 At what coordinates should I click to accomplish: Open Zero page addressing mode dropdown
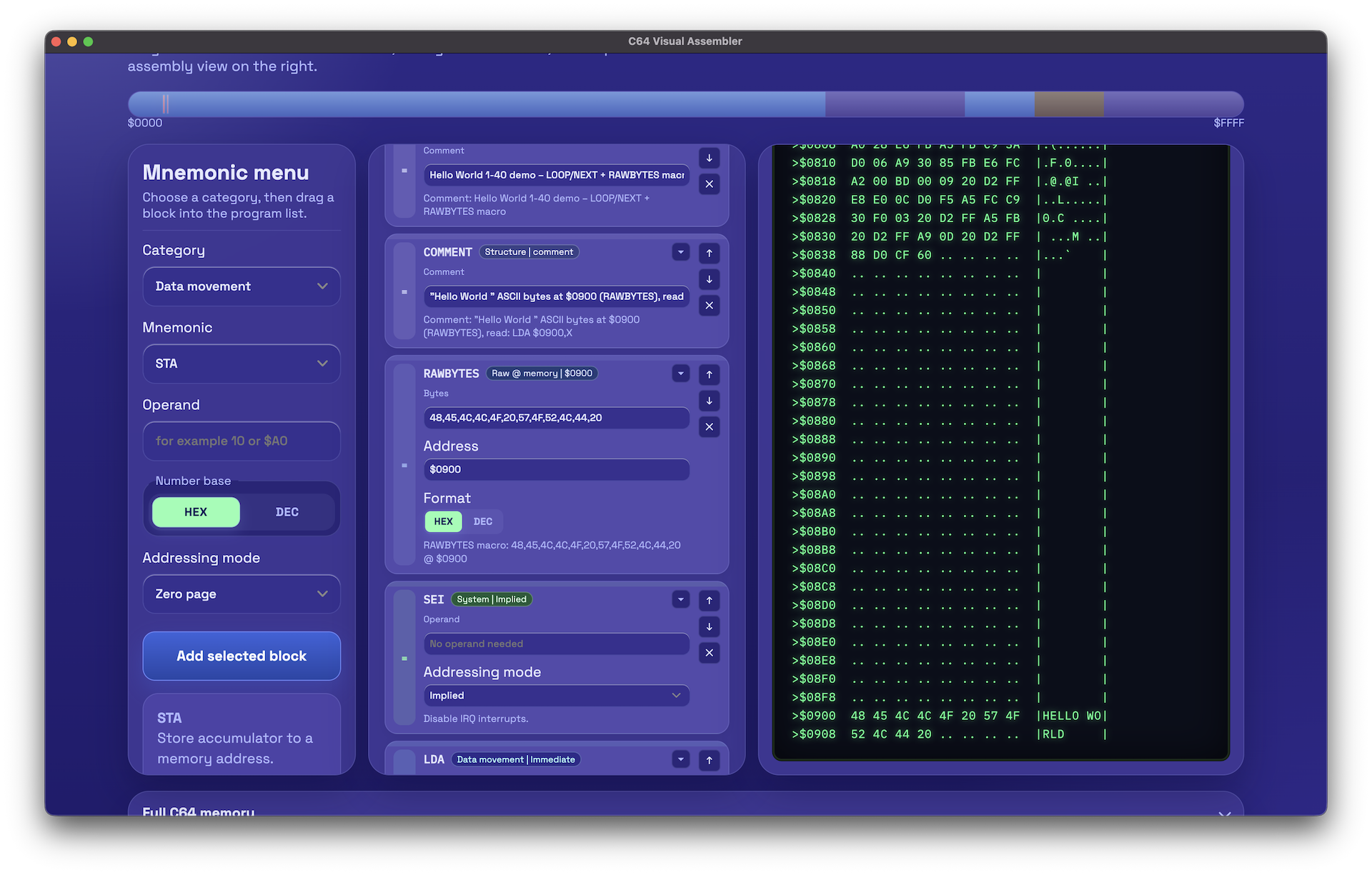point(242,594)
